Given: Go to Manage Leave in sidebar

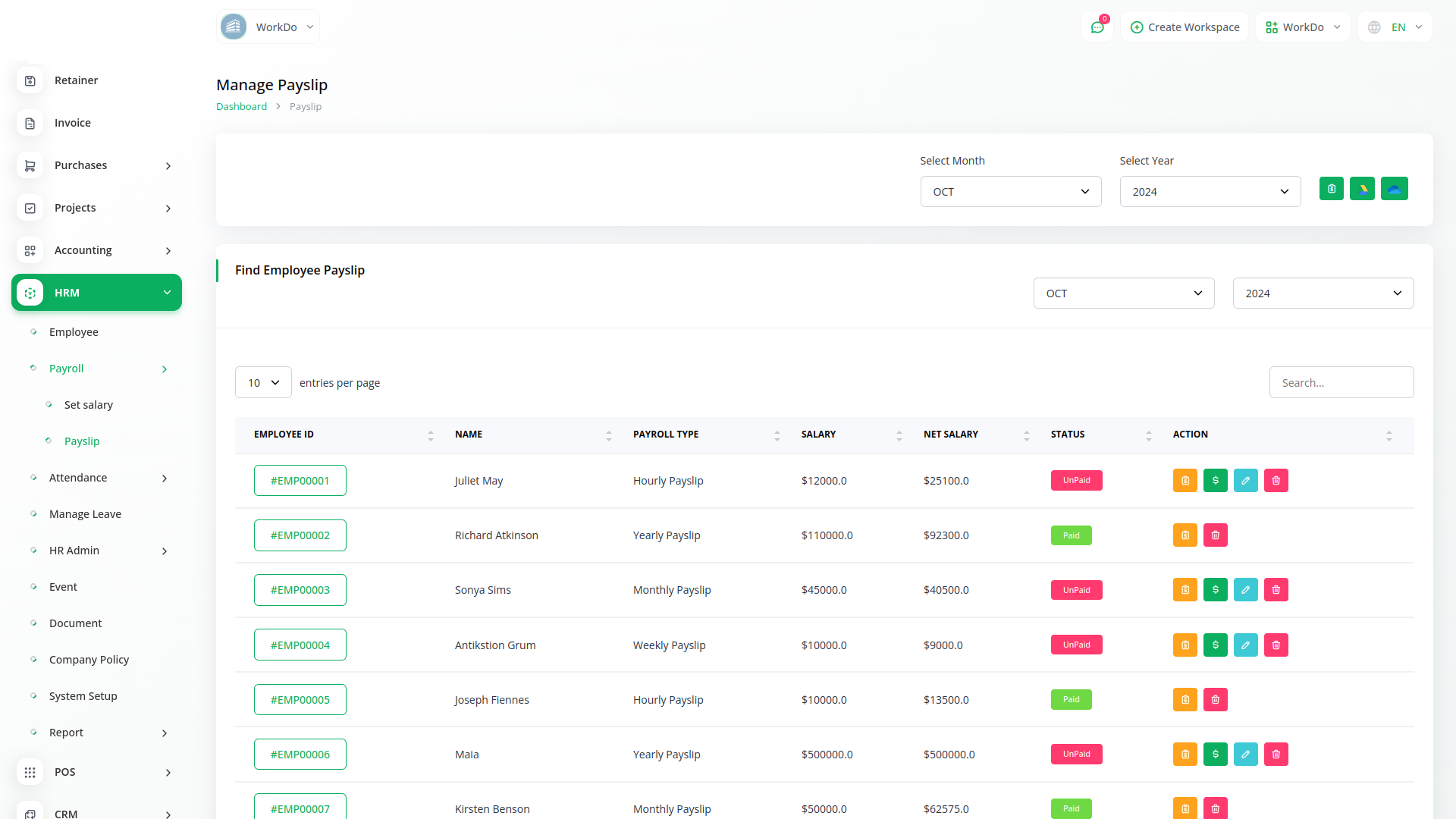Looking at the screenshot, I should pyautogui.click(x=85, y=514).
